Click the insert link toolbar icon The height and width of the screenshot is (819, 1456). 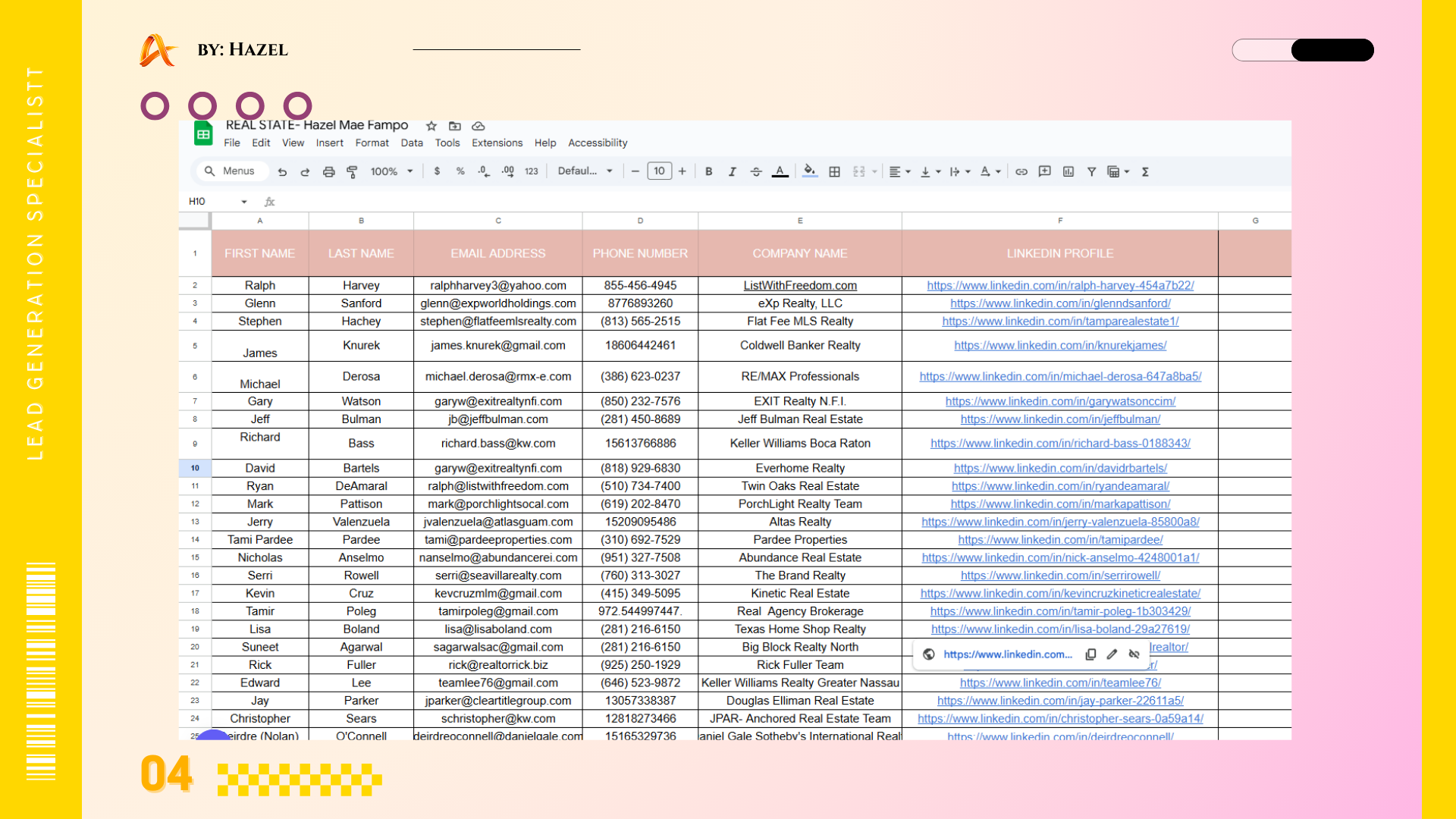(x=1021, y=172)
